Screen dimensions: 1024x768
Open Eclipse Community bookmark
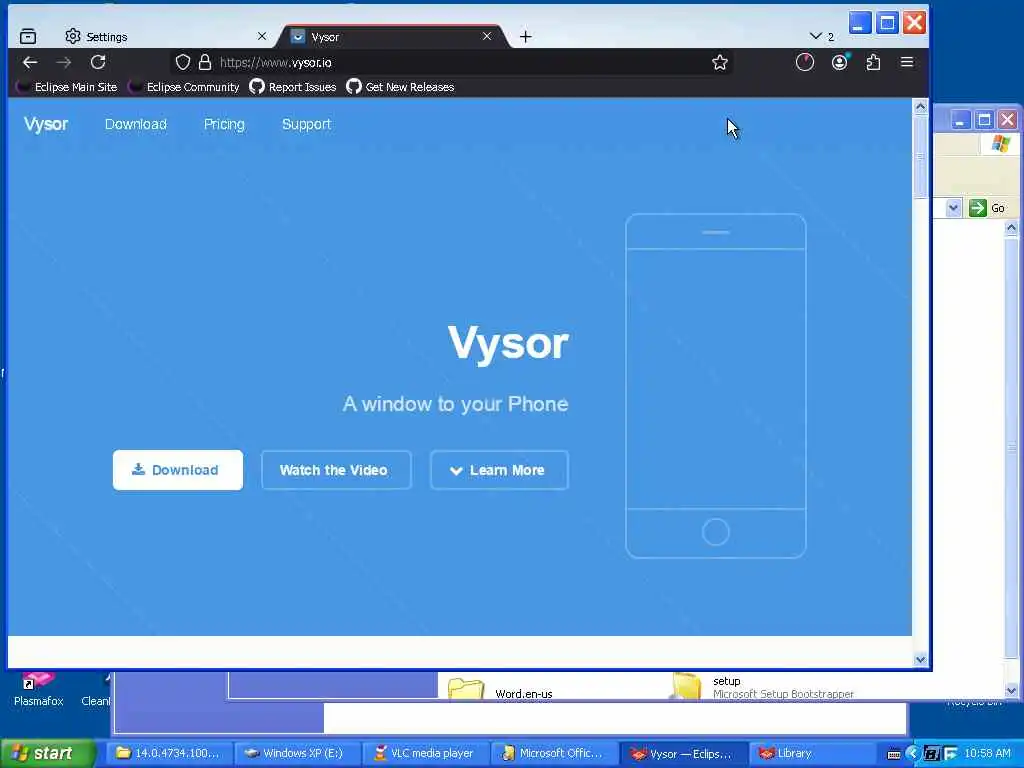click(184, 87)
